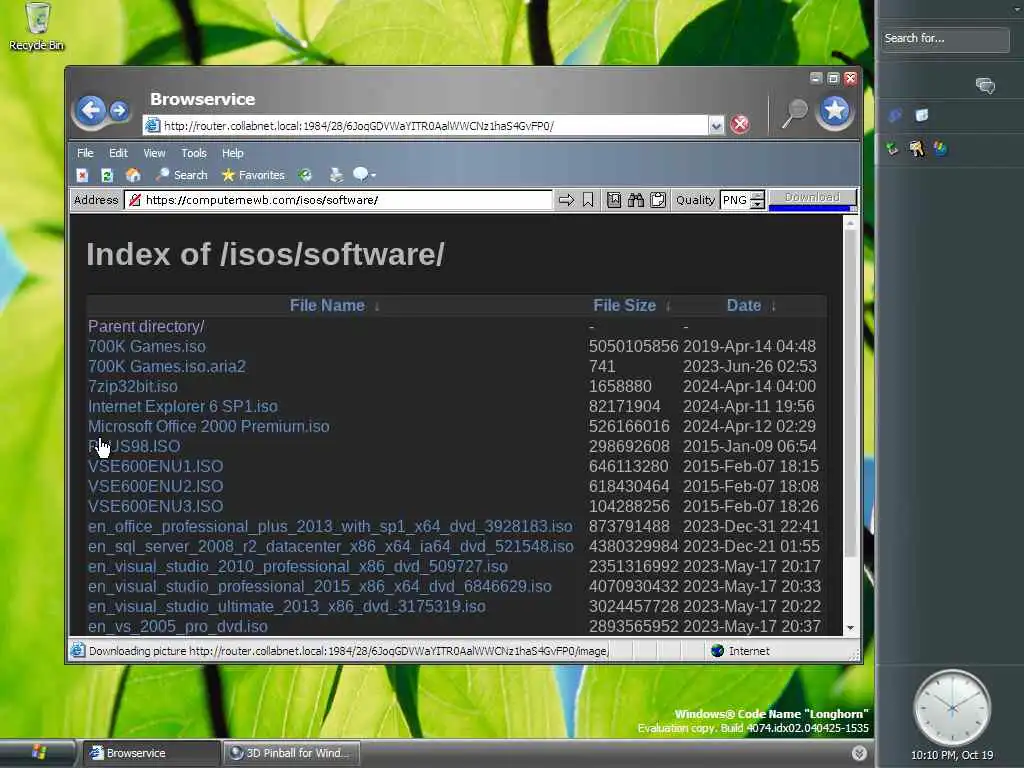Open the VSE600ENU2.ISO link
Viewport: 1024px width, 768px height.
[155, 487]
